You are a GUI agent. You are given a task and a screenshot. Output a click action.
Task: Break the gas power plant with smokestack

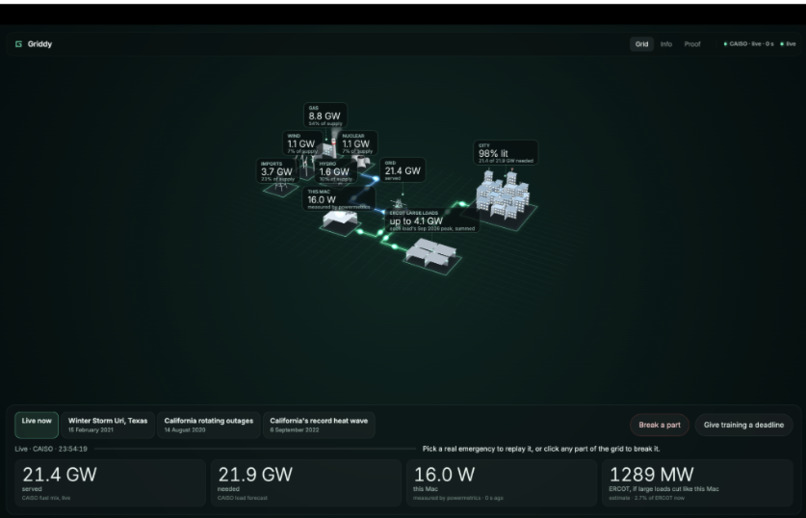pos(327,148)
